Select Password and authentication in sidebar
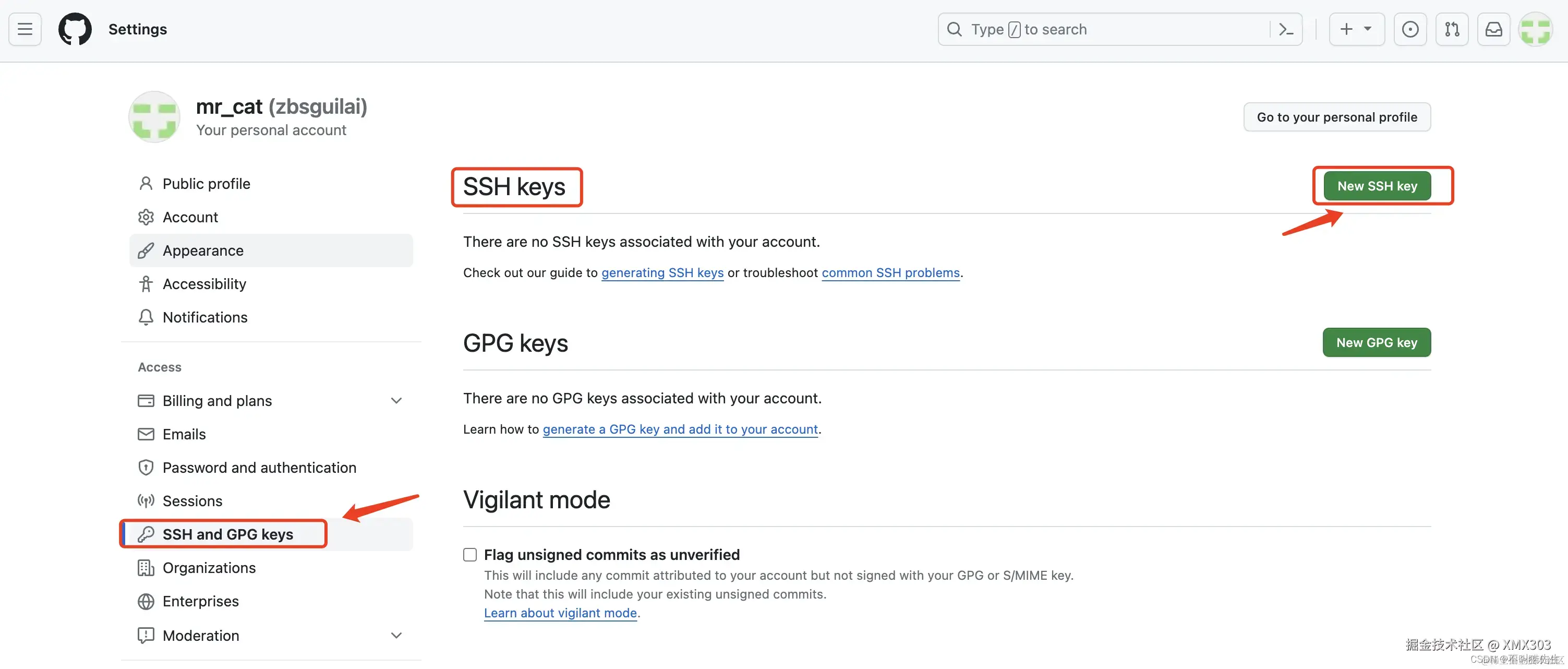The width and height of the screenshot is (1568, 669). point(259,468)
